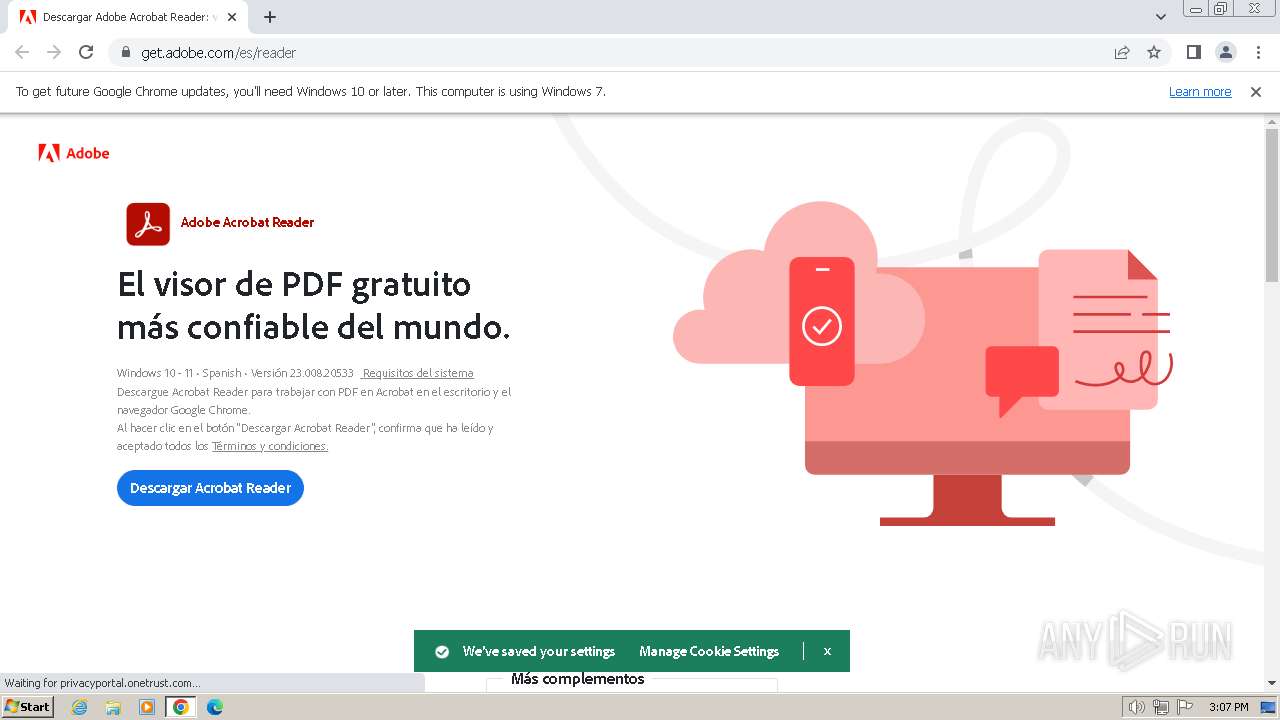Open Windows Explorer folder taskbar icon
Viewport: 1280px width, 720px height.
tap(113, 707)
